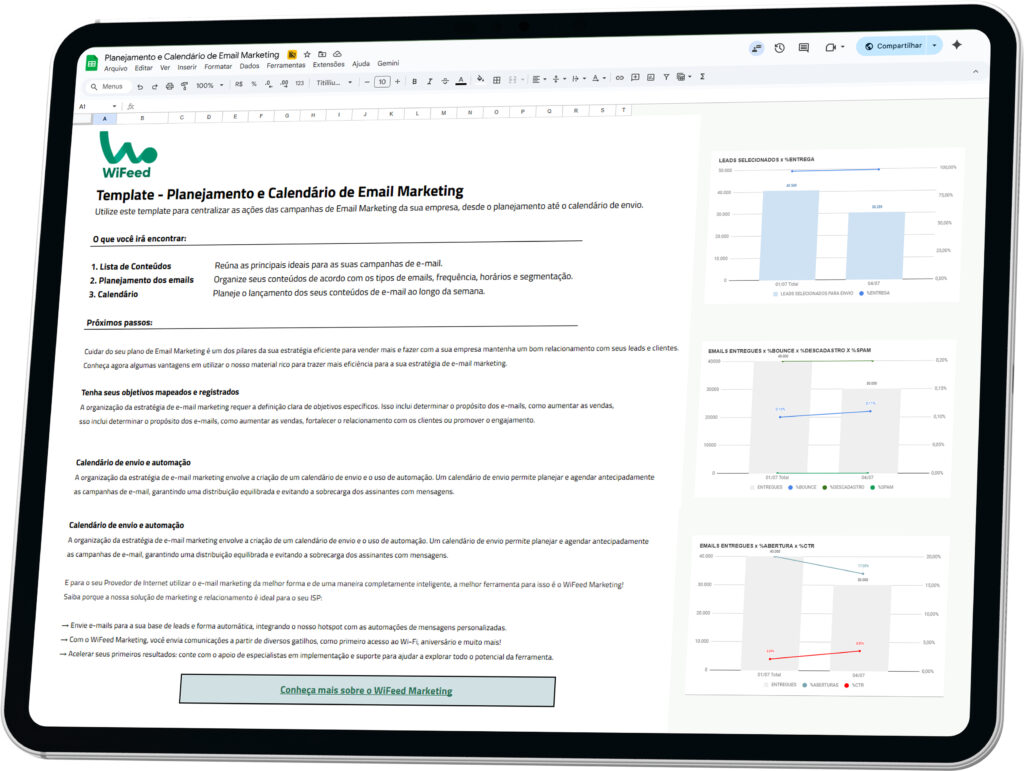The width and height of the screenshot is (1024, 771).
Task: Expand the Titillium font dropdown
Action: click(x=335, y=82)
